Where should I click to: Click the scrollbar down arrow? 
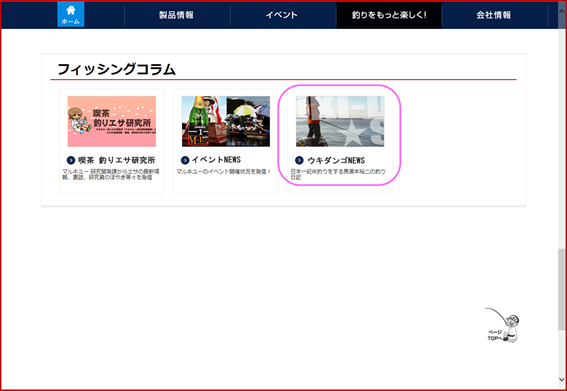click(562, 380)
